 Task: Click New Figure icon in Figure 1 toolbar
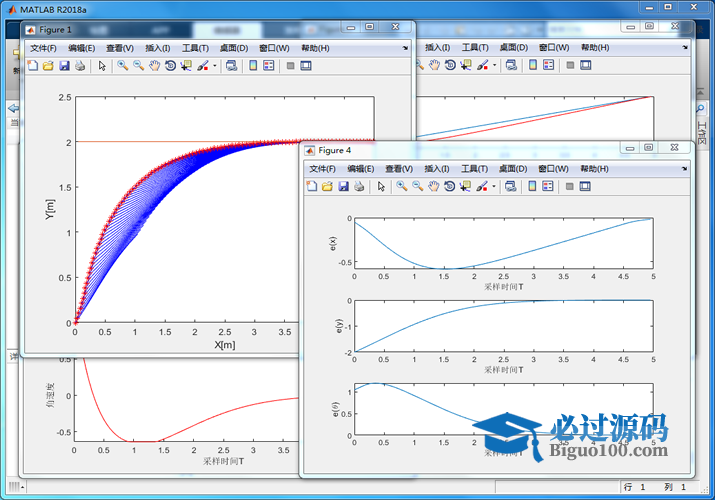(32, 66)
